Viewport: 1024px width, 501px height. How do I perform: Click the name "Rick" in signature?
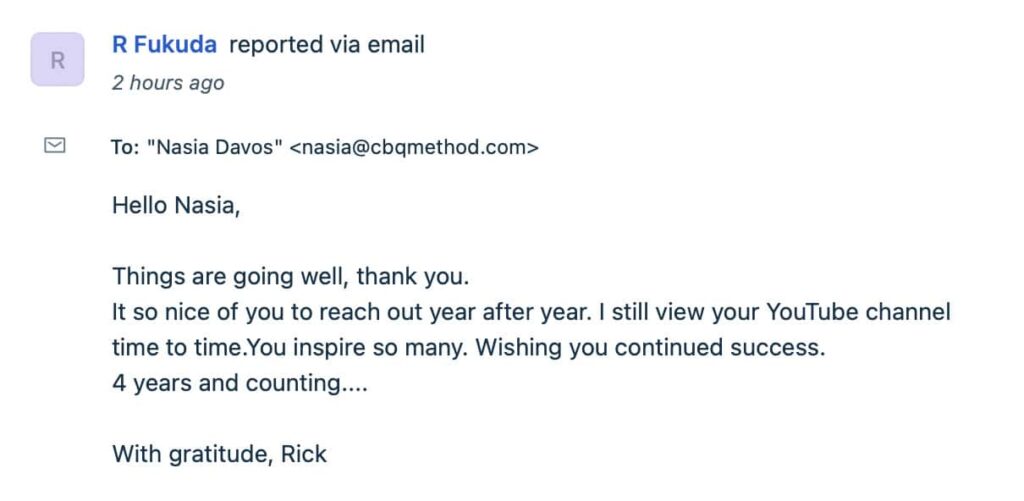pos(303,454)
